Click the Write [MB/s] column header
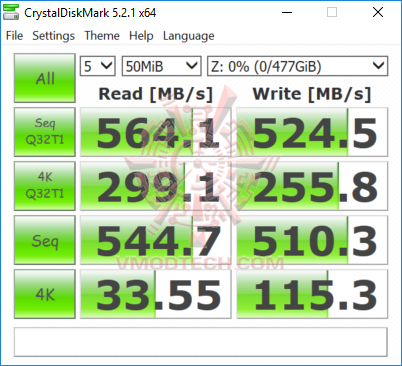The image size is (402, 366). [x=312, y=94]
